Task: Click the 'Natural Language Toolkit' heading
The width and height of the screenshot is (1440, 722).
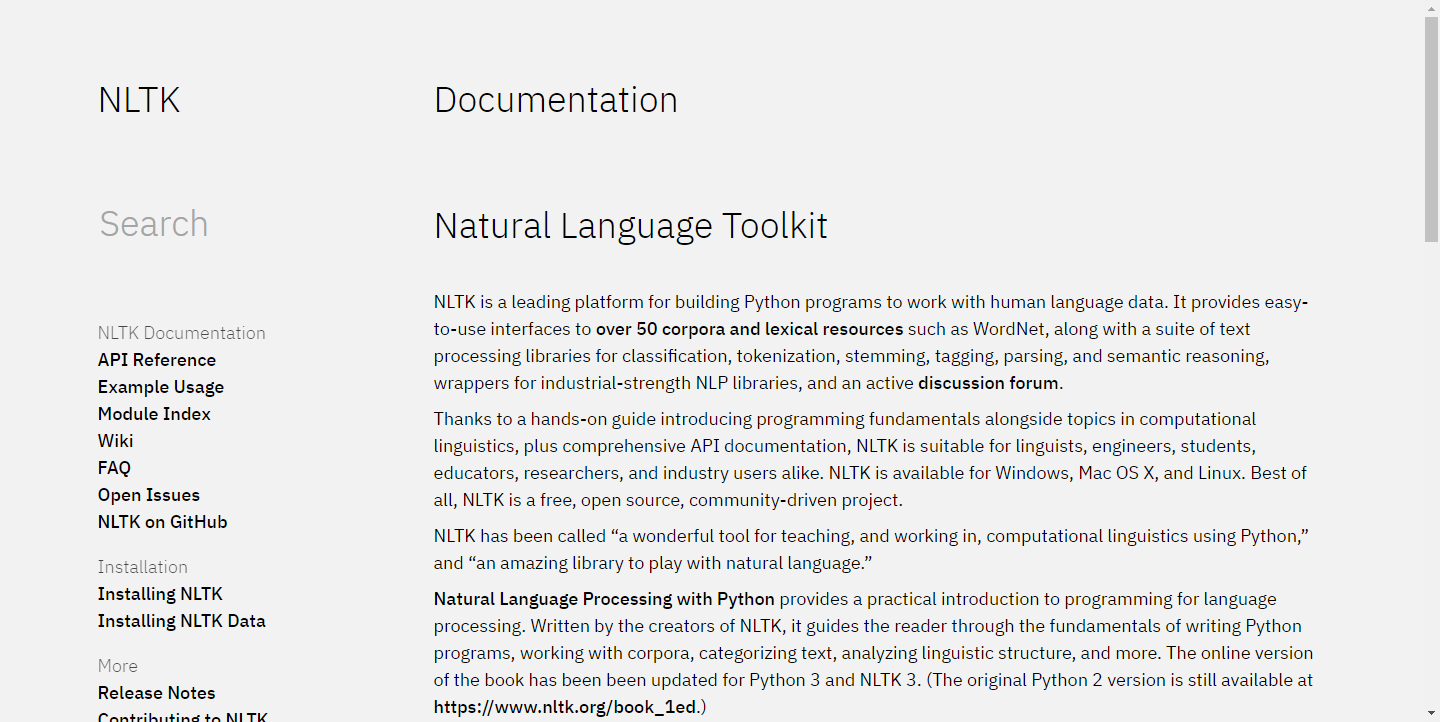Action: pos(631,226)
